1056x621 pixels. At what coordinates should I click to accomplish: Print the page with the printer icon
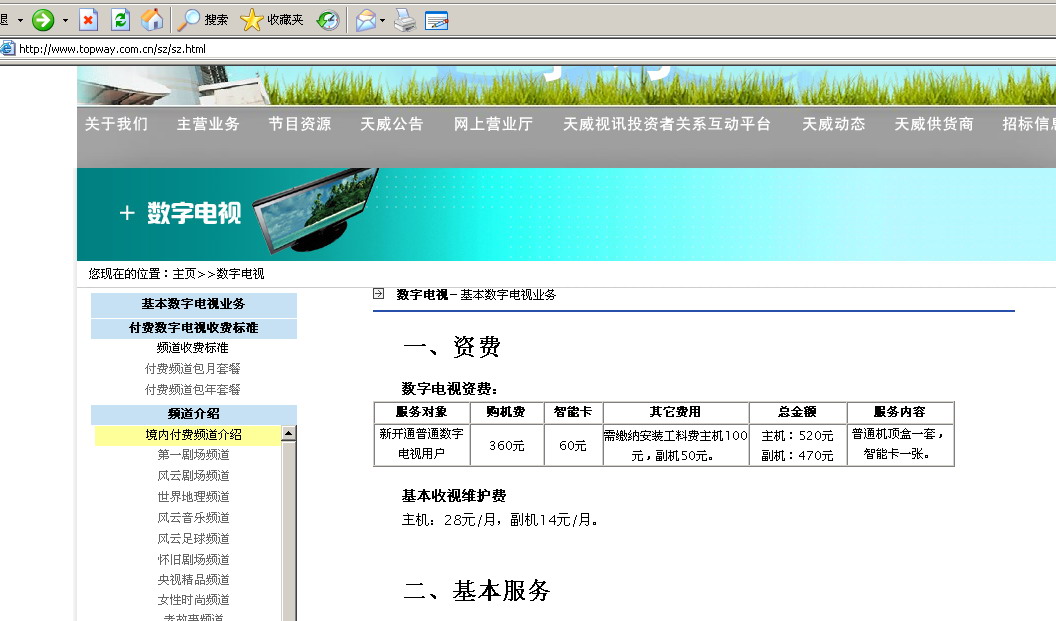(x=404, y=19)
